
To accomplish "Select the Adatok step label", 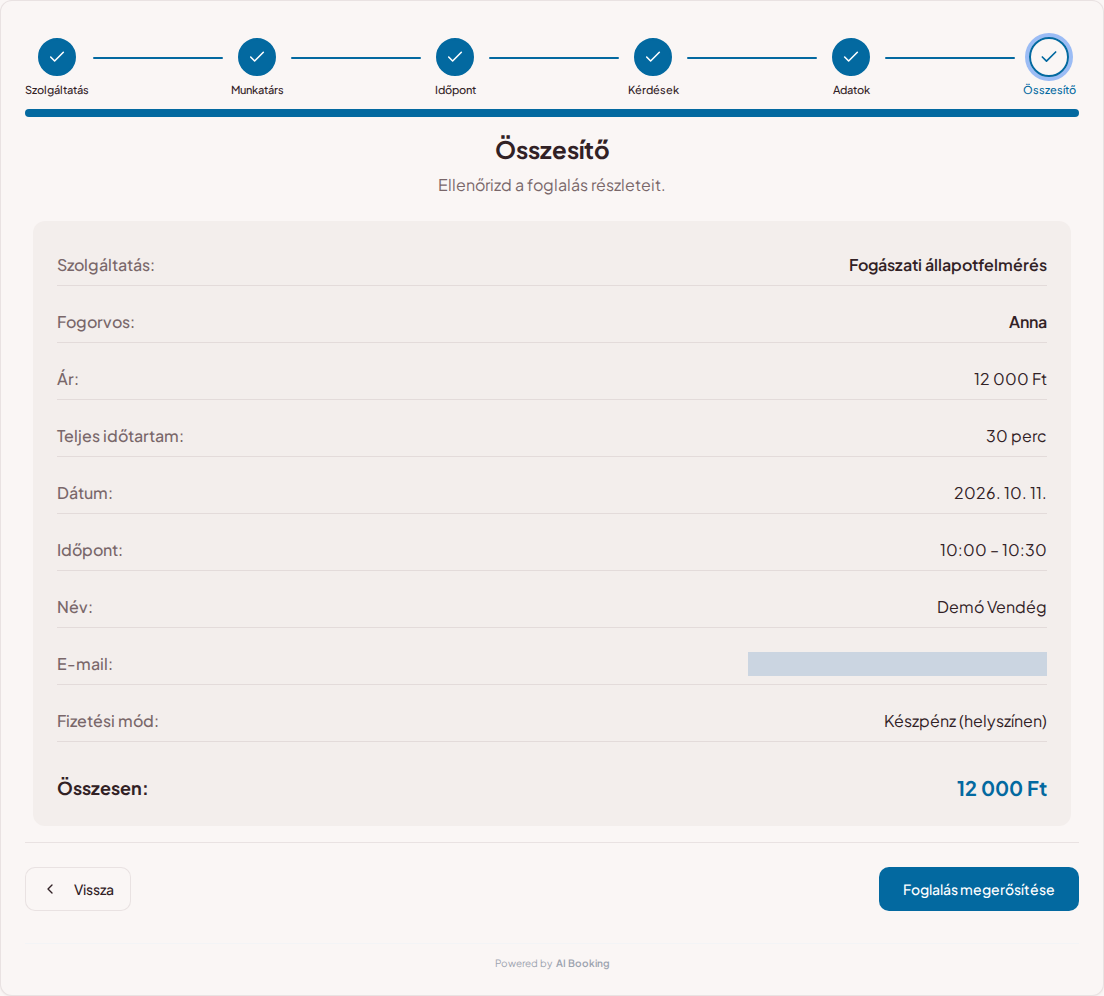I will (x=851, y=90).
